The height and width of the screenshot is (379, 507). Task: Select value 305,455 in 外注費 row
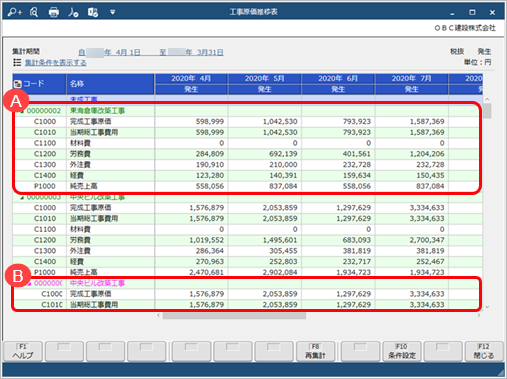coord(283,251)
